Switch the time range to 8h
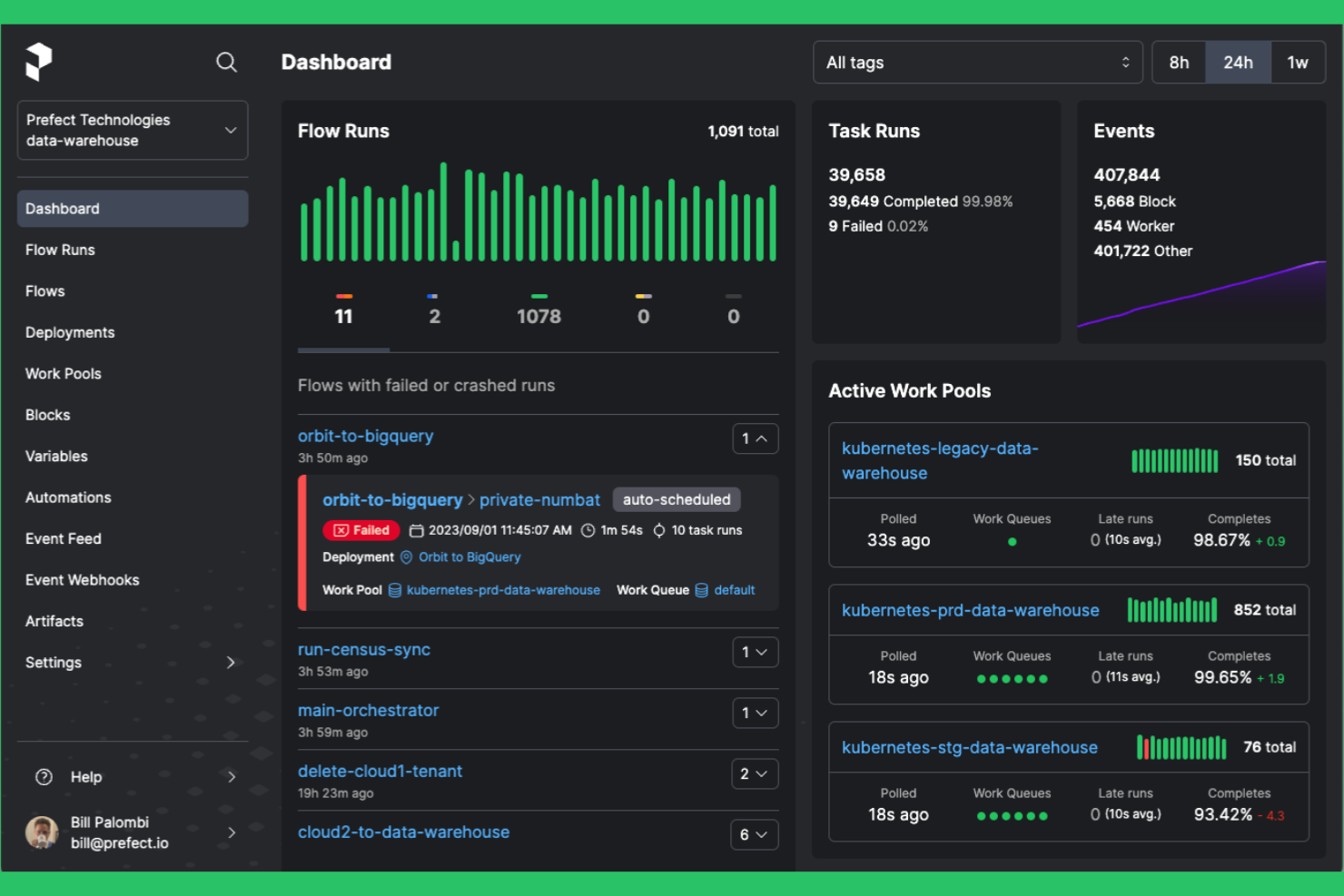 (x=1178, y=62)
